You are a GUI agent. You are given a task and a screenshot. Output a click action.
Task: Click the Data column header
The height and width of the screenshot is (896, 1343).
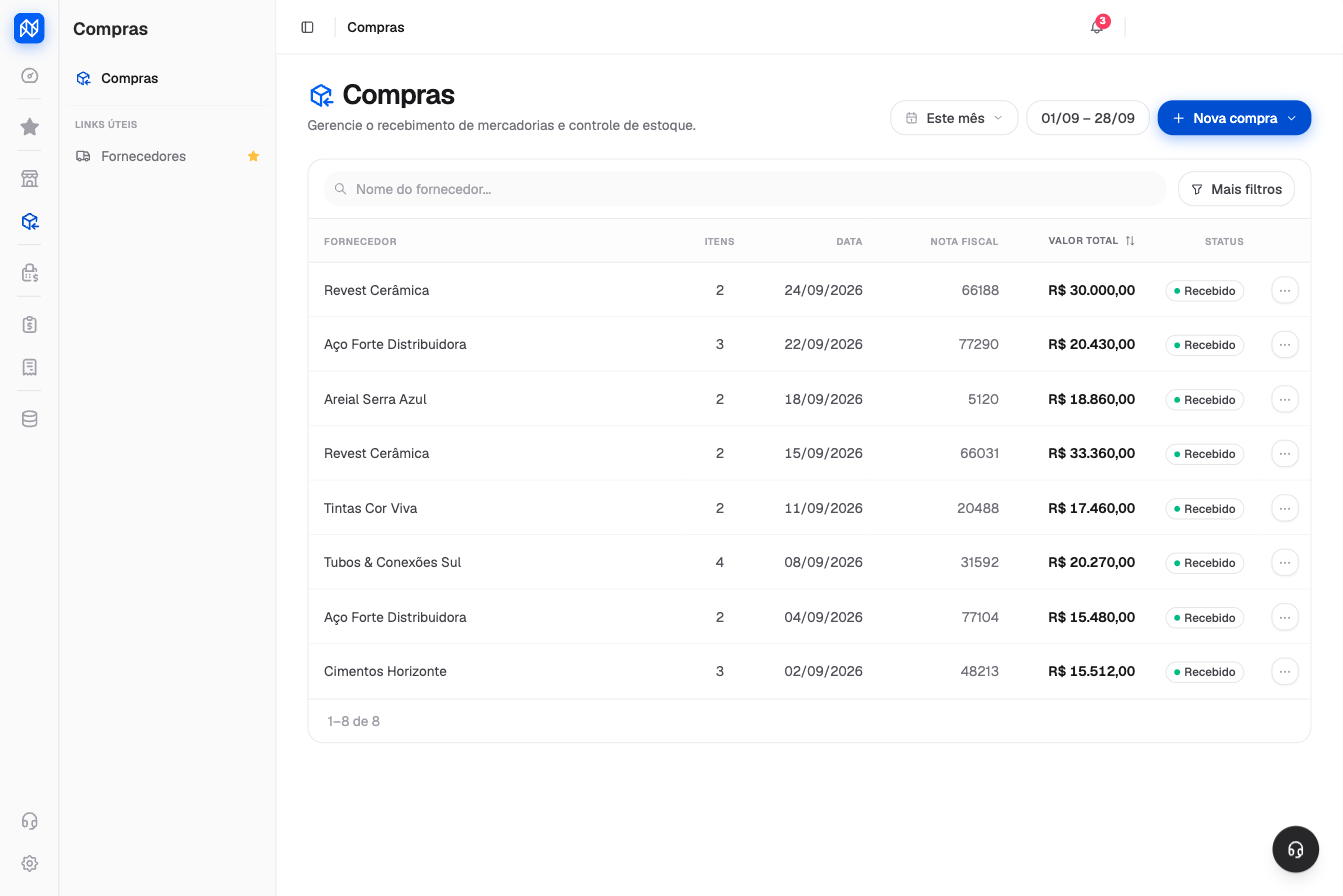tap(849, 242)
